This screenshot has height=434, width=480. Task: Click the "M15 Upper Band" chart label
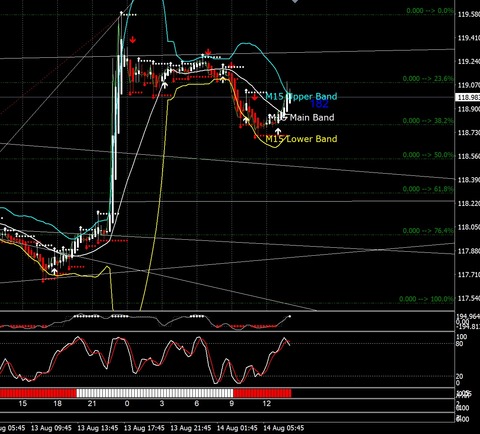[301, 97]
